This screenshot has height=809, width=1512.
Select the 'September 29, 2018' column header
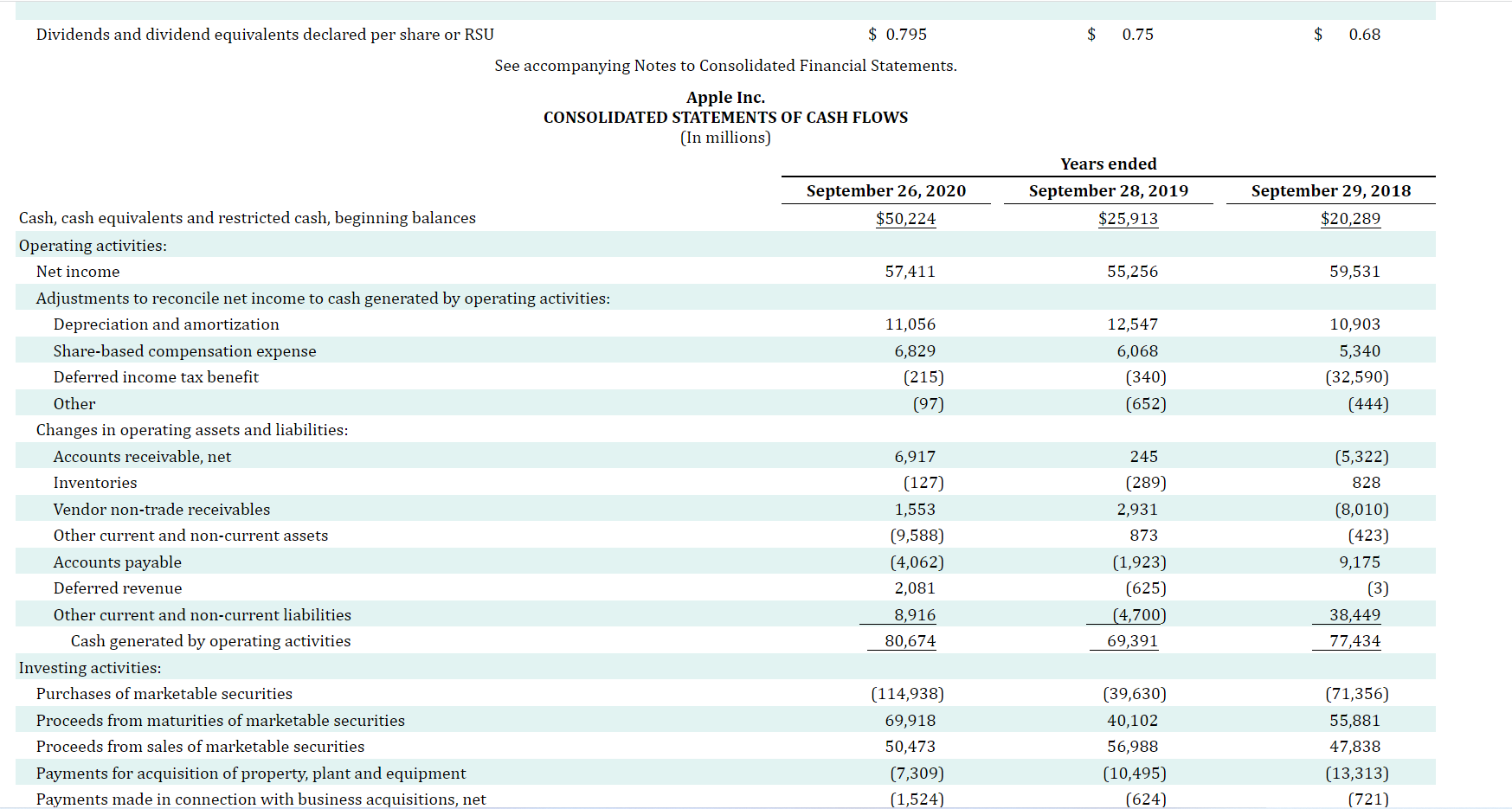1331,191
